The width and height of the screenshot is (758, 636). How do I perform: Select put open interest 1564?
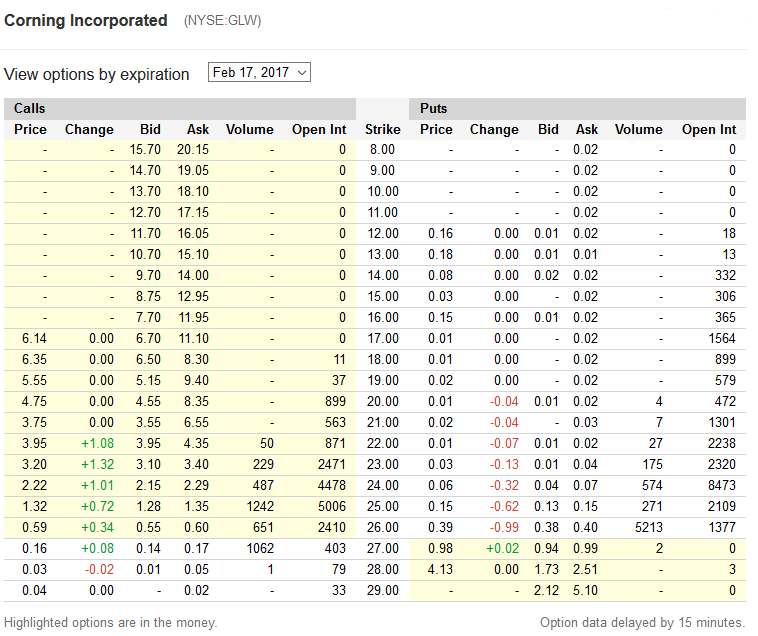722,339
